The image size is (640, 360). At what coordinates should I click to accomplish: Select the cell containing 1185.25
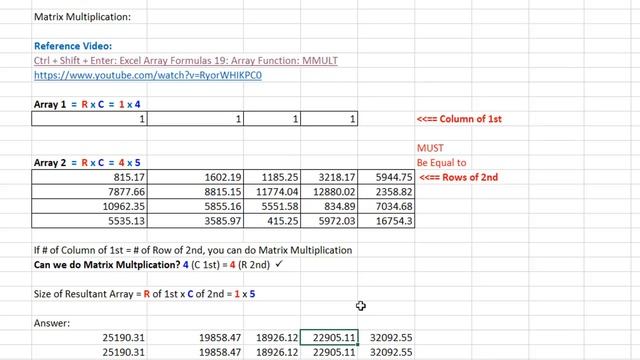pyautogui.click(x=272, y=177)
